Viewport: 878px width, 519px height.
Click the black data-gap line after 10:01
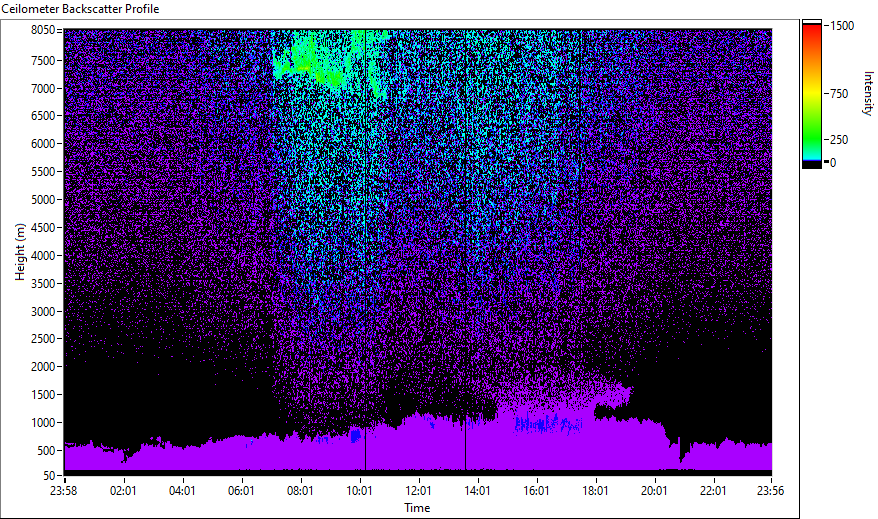click(365, 252)
